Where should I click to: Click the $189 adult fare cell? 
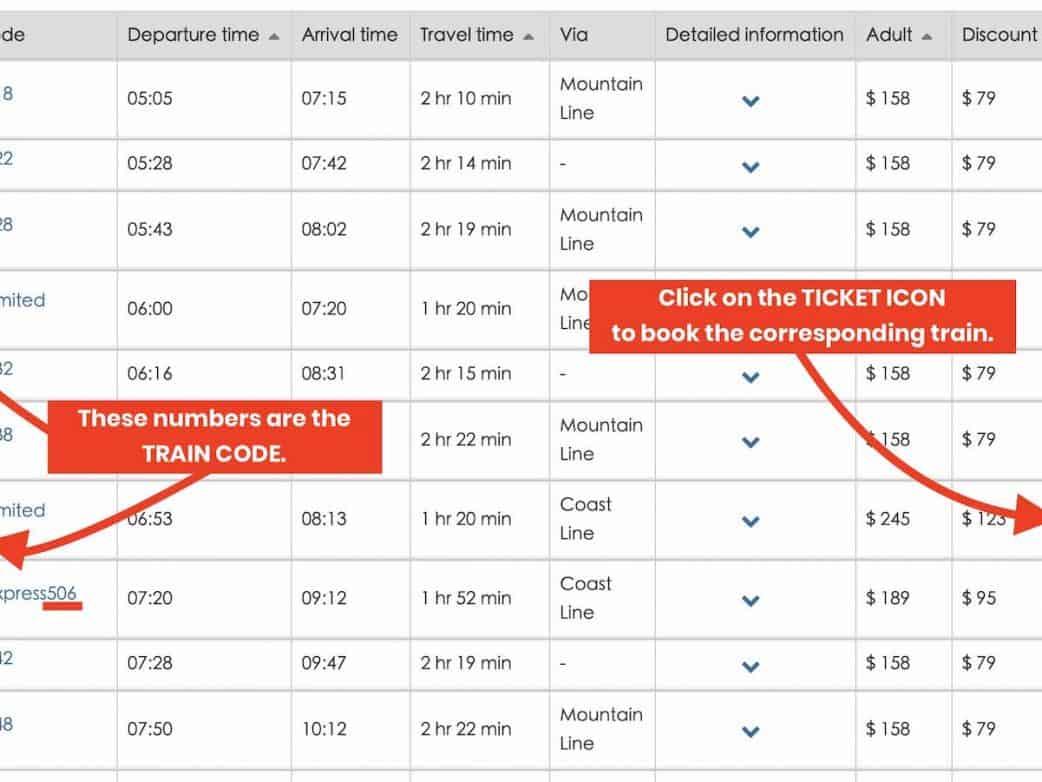[x=888, y=598]
